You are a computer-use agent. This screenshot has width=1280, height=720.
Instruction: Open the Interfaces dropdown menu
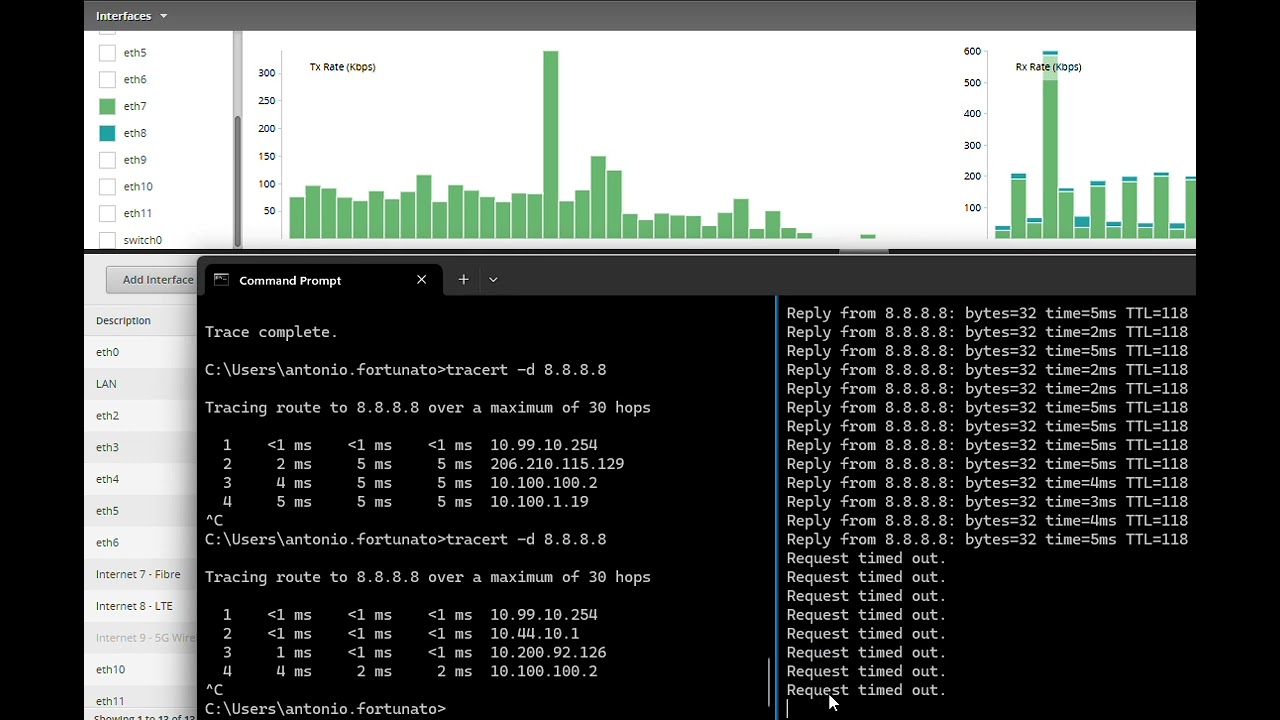[132, 16]
